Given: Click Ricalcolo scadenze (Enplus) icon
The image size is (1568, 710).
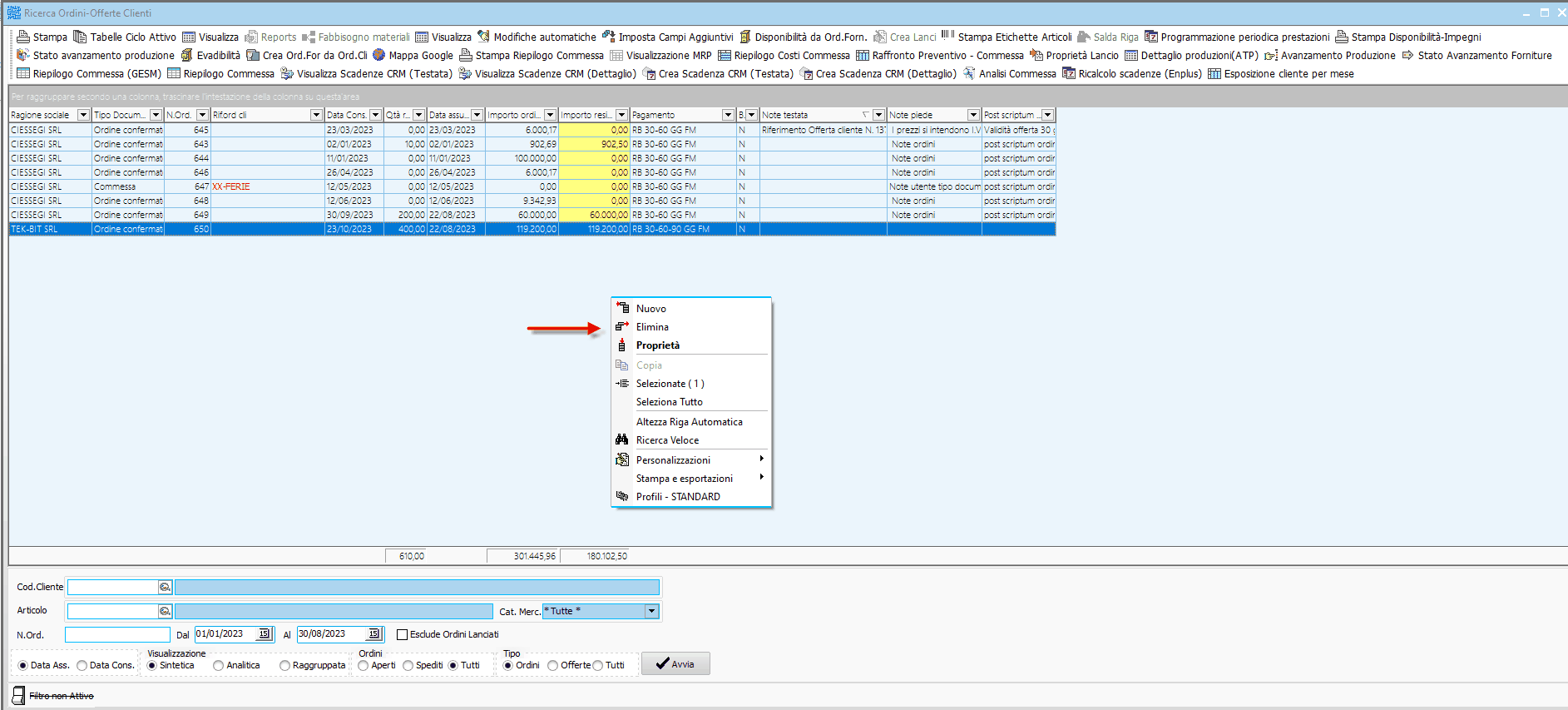Looking at the screenshot, I should pos(1069,73).
